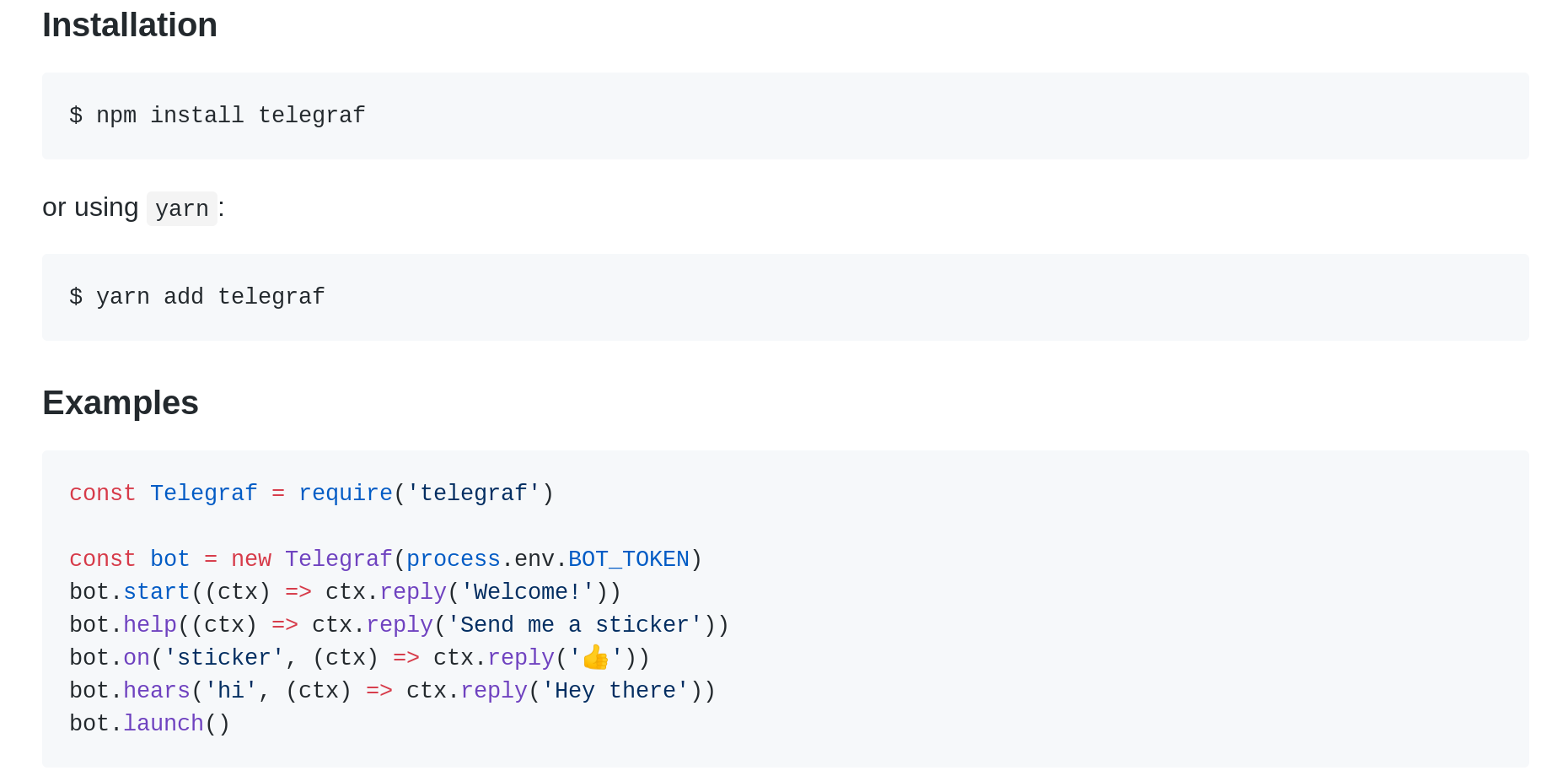This screenshot has width=1568, height=776.
Task: Click the 'or using' paragraph text
Action: point(90,207)
